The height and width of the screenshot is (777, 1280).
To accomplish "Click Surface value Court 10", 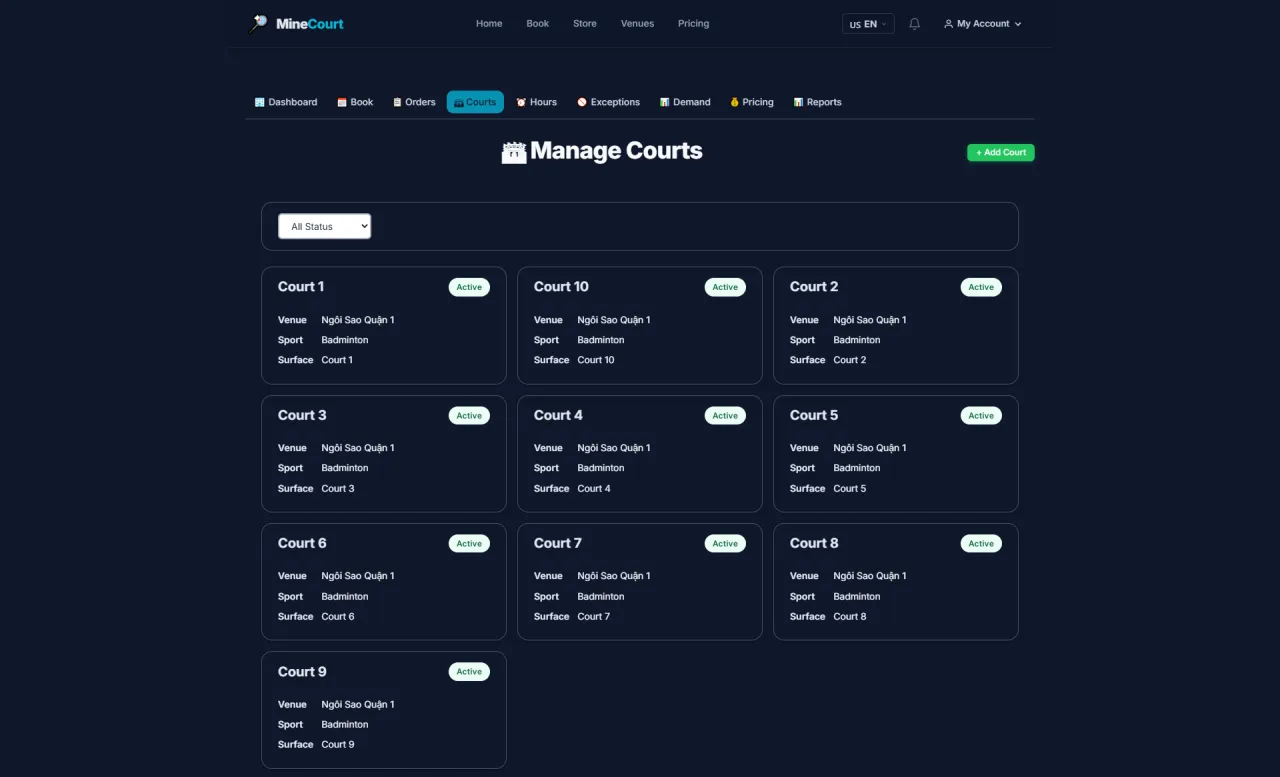I will click(596, 360).
